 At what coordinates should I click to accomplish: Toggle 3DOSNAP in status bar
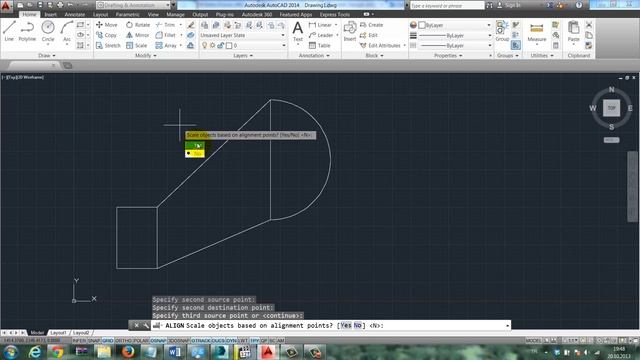click(179, 340)
